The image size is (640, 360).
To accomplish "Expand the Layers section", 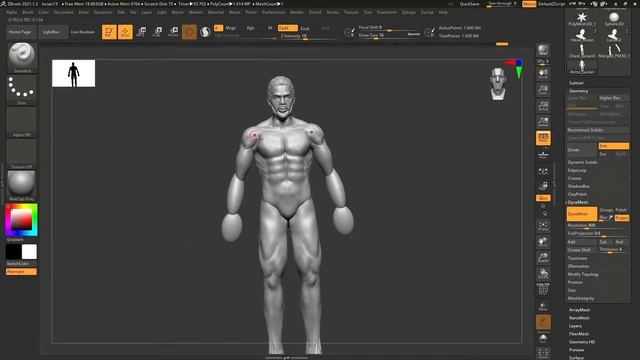I will coord(576,326).
